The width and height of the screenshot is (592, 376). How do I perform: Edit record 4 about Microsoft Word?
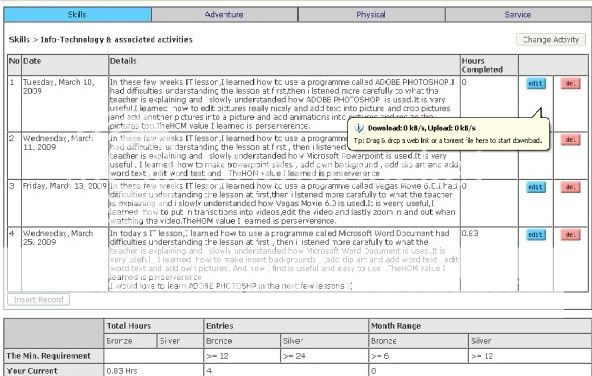point(536,235)
